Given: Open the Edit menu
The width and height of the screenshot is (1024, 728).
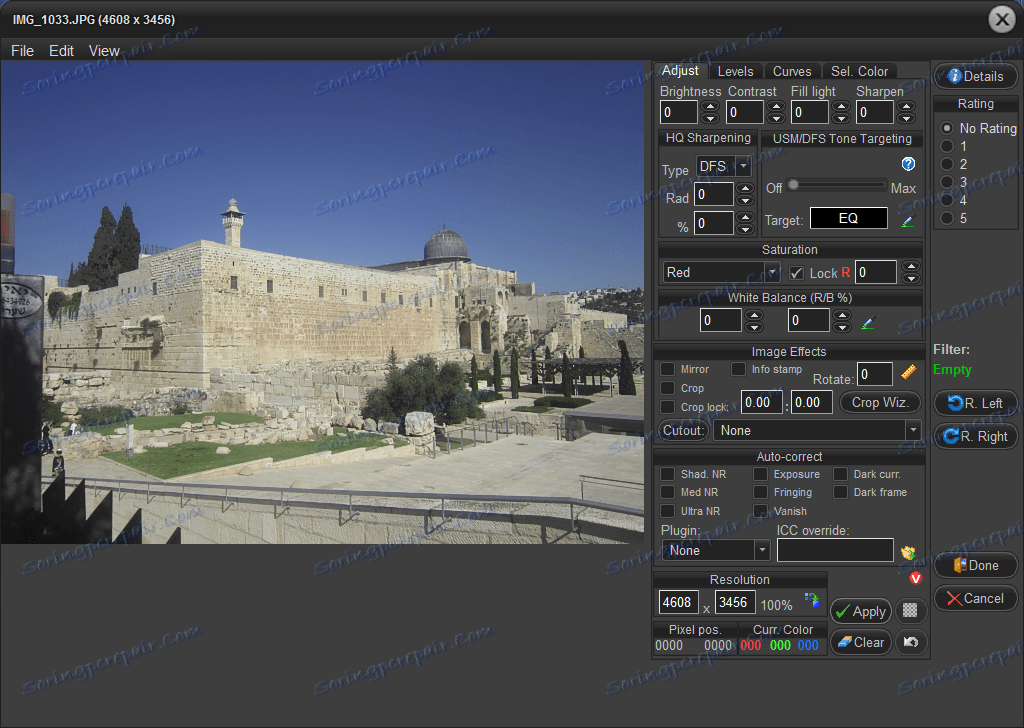Looking at the screenshot, I should [61, 51].
